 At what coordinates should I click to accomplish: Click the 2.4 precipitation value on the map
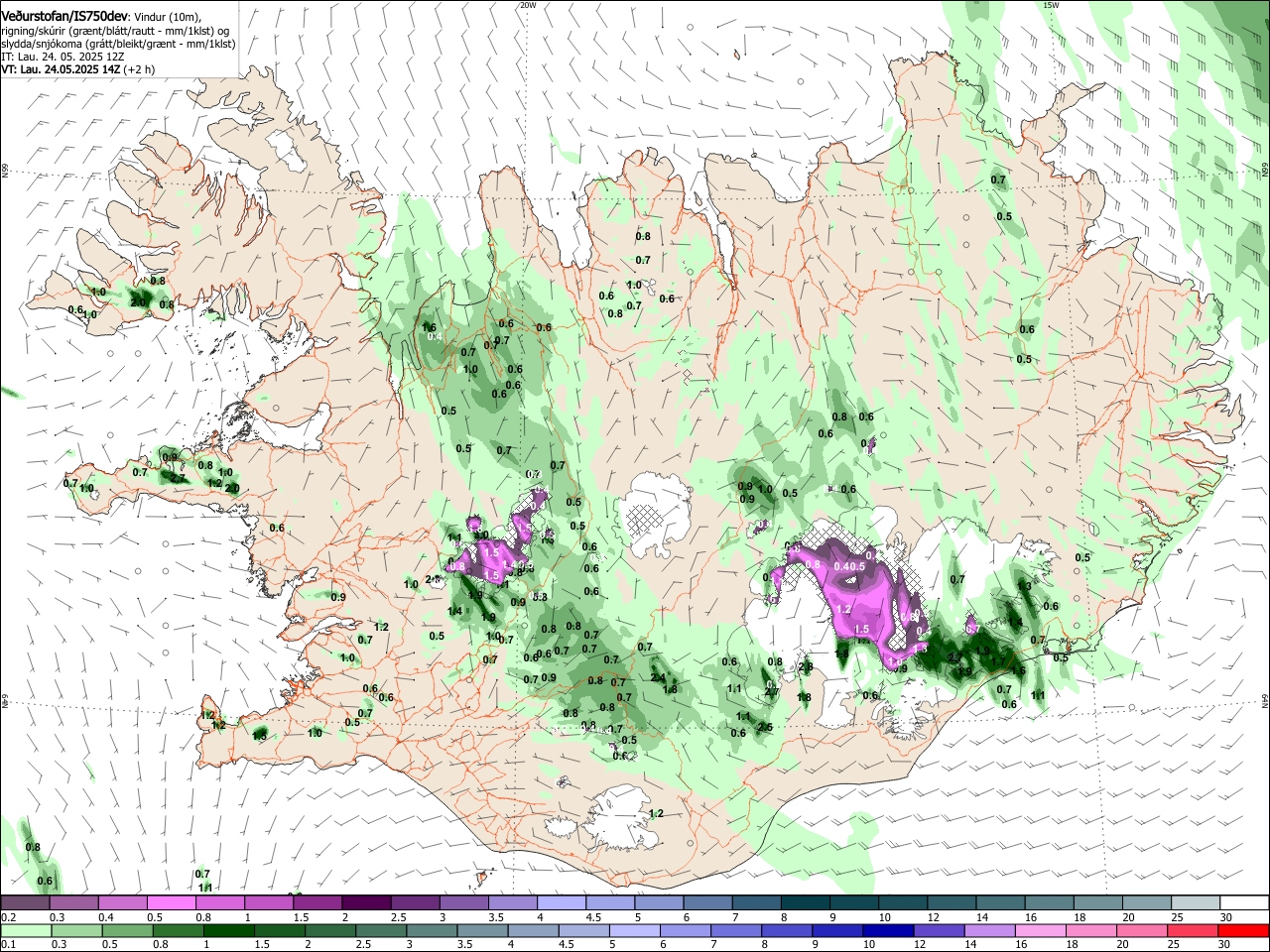click(658, 678)
